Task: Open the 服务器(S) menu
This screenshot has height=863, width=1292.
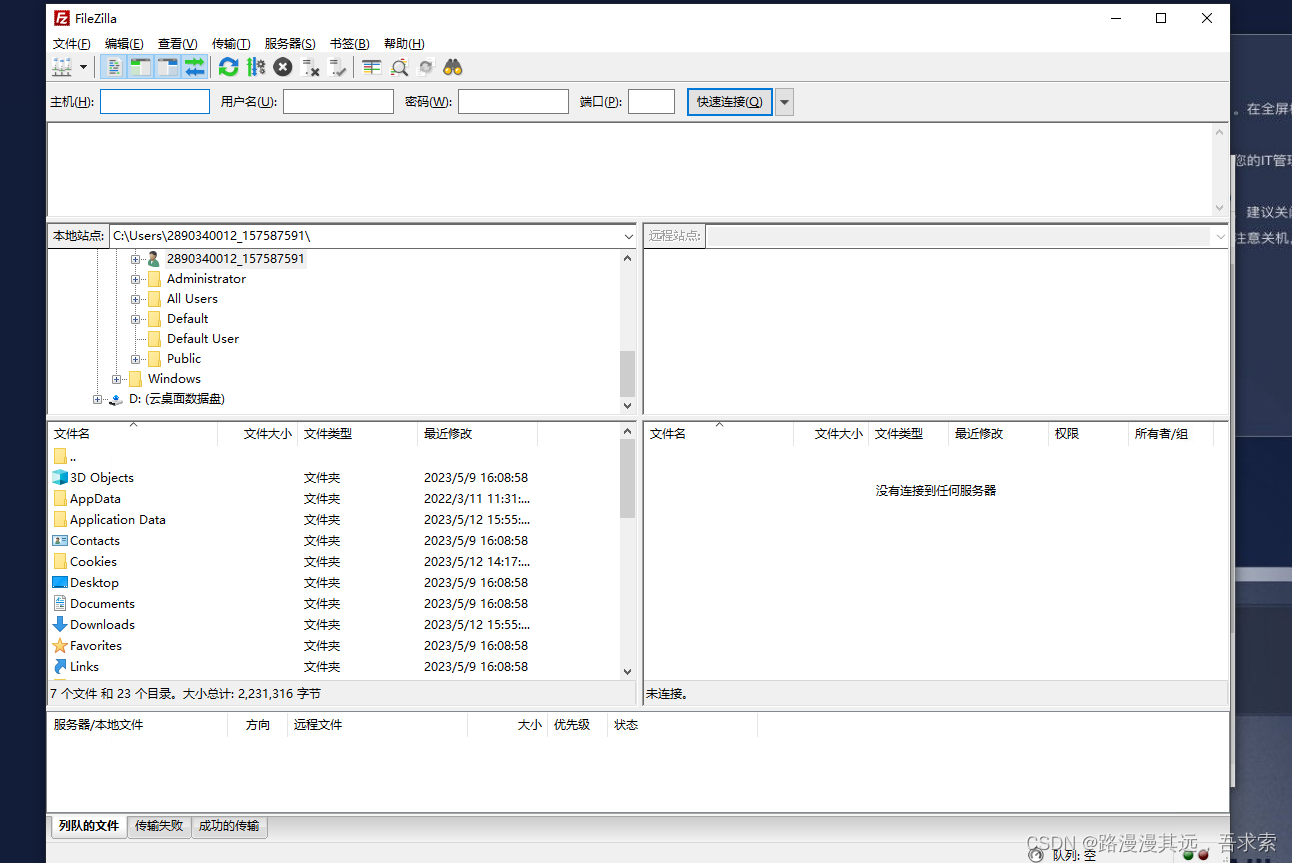Action: click(x=290, y=44)
